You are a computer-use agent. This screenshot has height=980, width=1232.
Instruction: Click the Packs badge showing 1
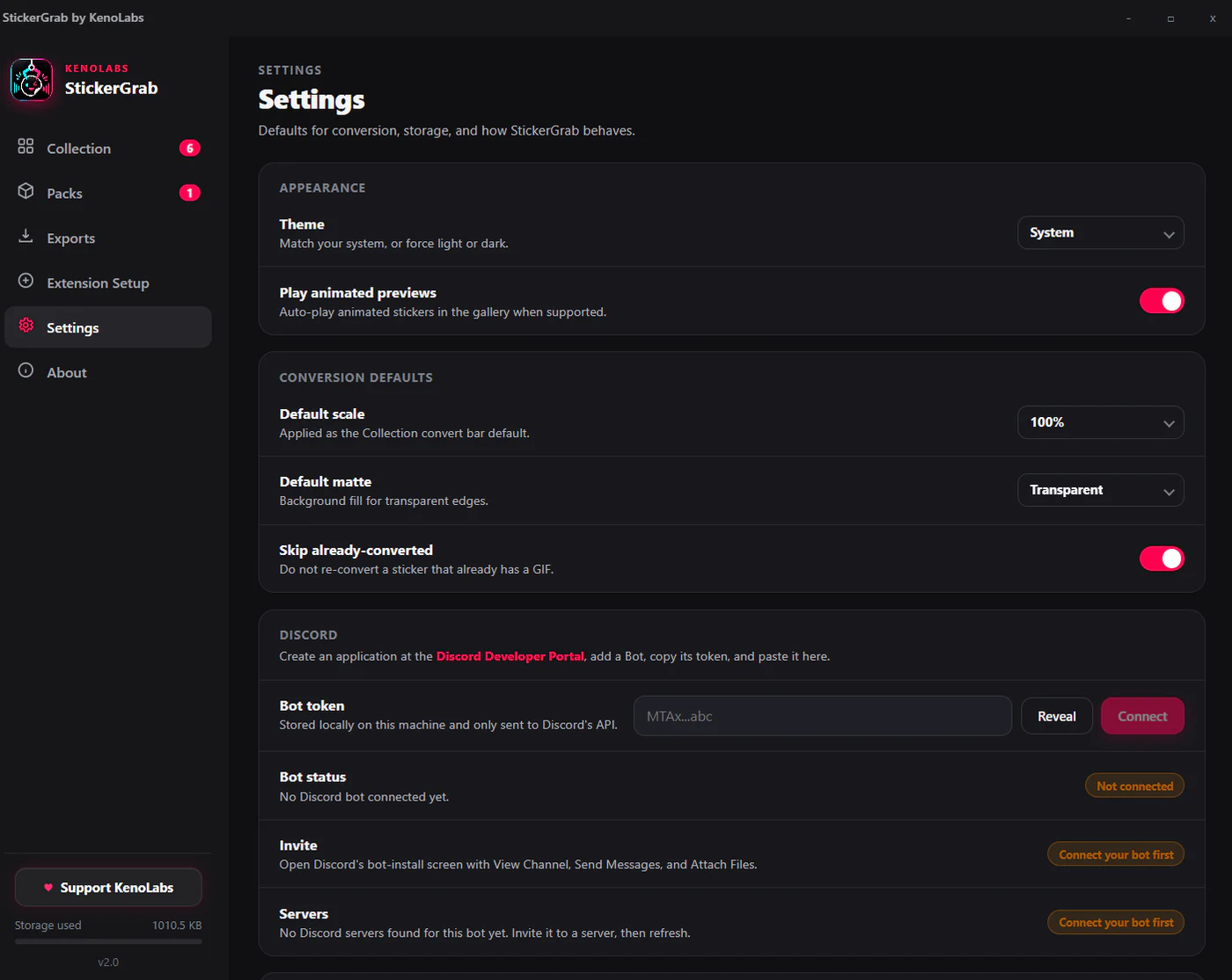click(190, 193)
